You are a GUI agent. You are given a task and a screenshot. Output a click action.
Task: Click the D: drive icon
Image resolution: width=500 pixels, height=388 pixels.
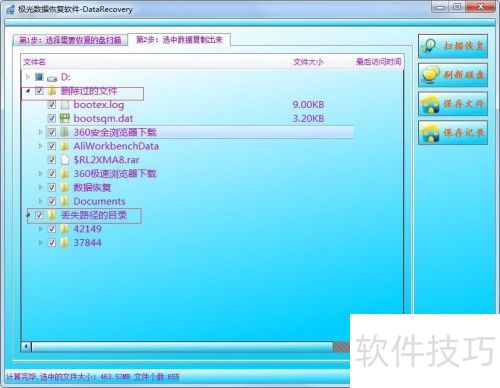pyautogui.click(x=52, y=78)
